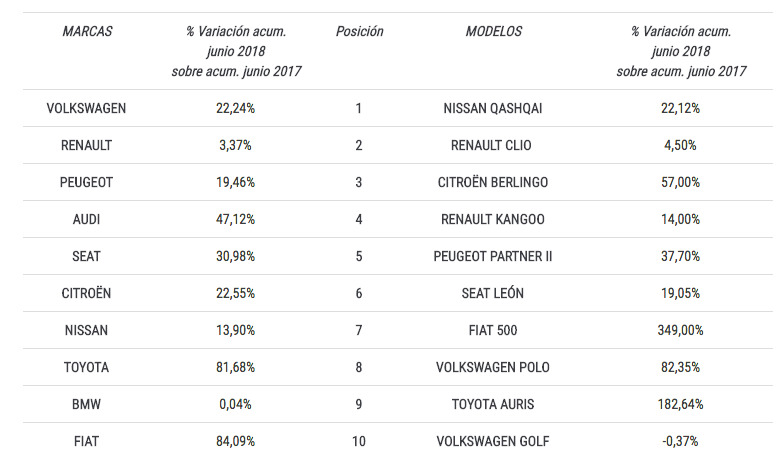Select the Posición column header
The height and width of the screenshot is (464, 777).
[x=359, y=31]
